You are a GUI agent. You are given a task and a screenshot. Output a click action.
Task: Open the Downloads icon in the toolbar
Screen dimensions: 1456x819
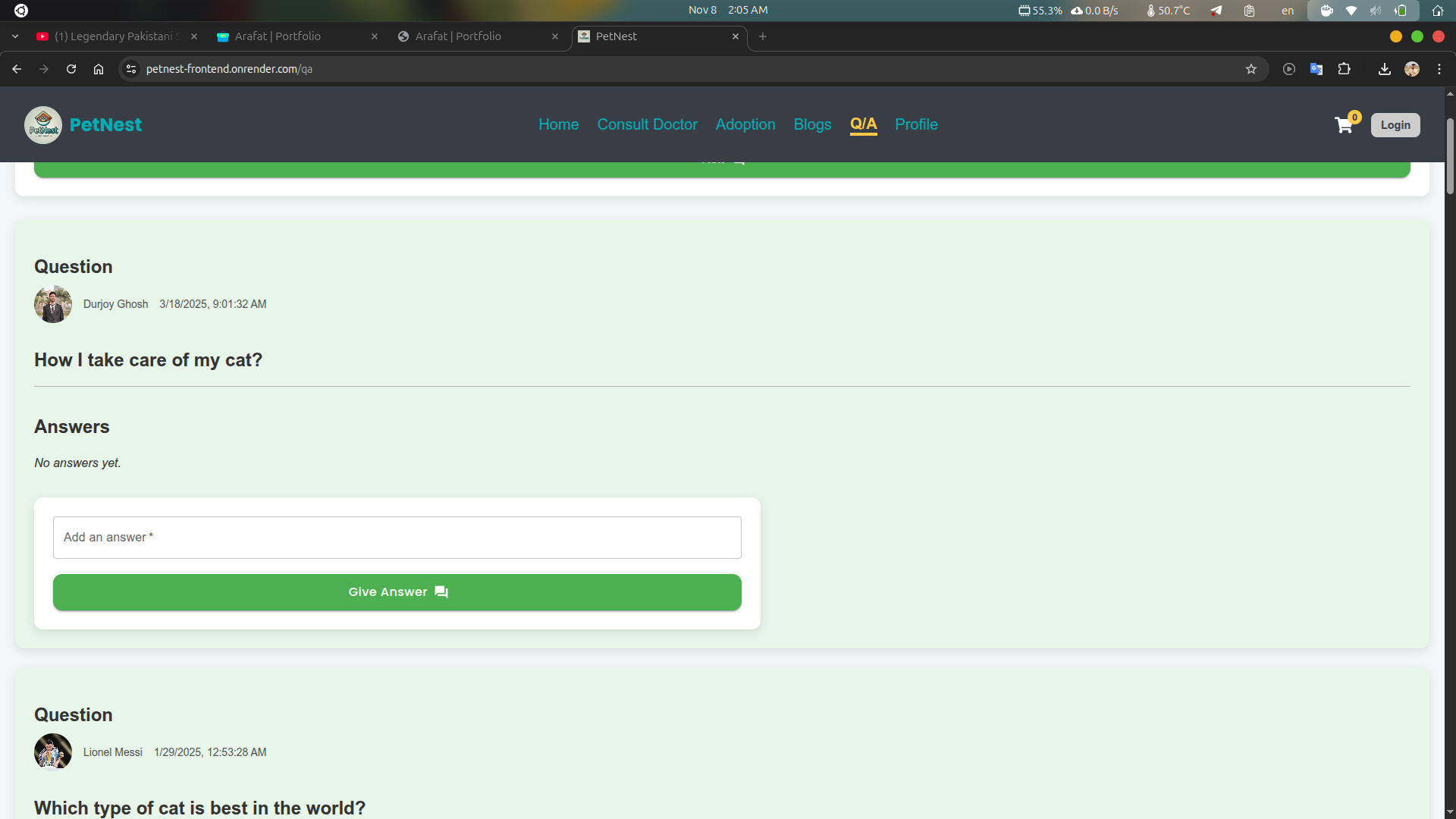pyautogui.click(x=1384, y=69)
